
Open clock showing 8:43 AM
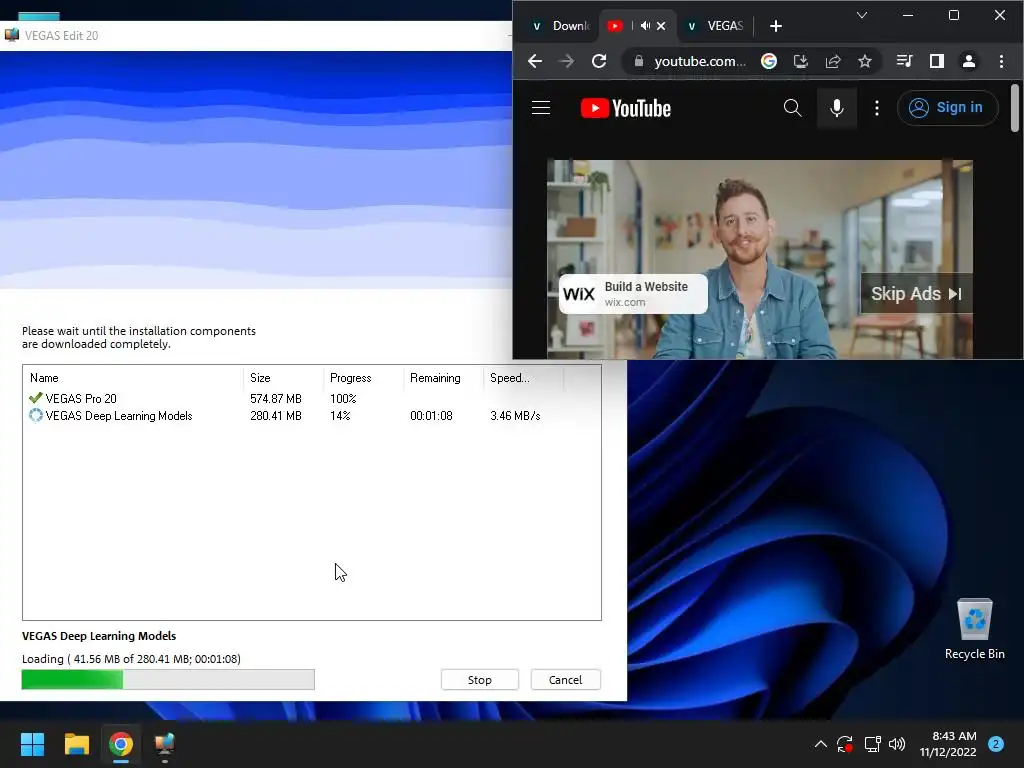(948, 744)
